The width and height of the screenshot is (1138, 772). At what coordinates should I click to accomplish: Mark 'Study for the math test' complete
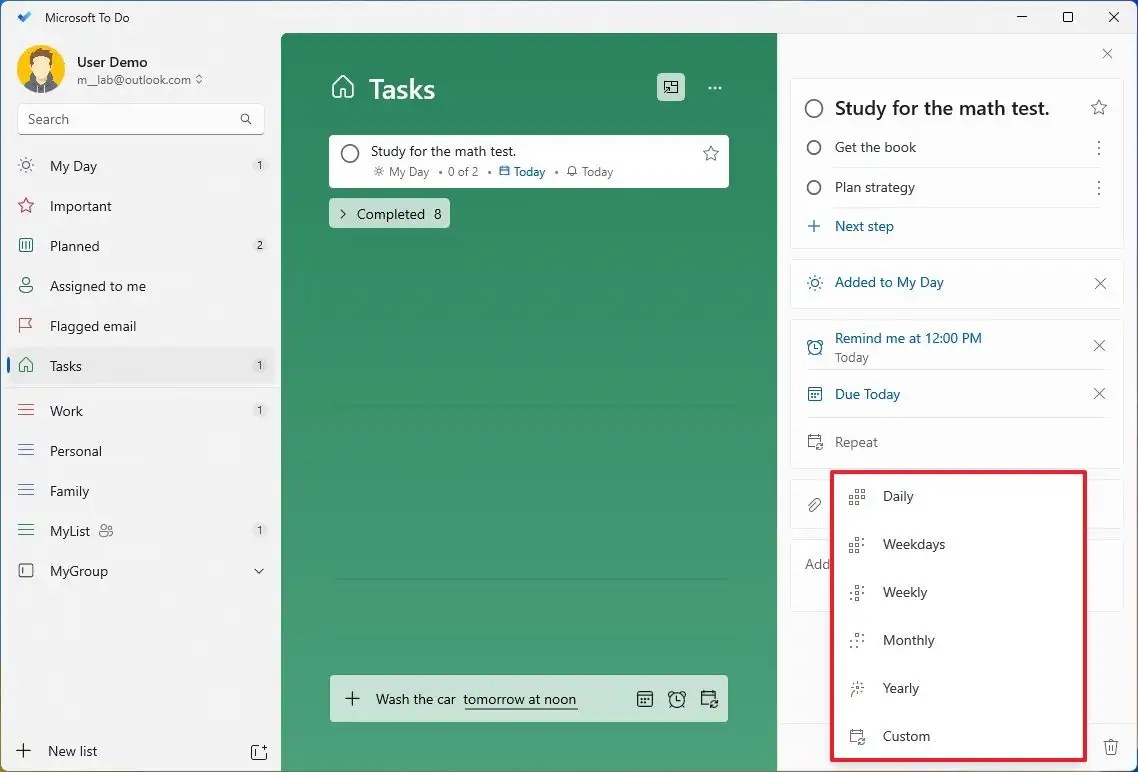pyautogui.click(x=349, y=153)
